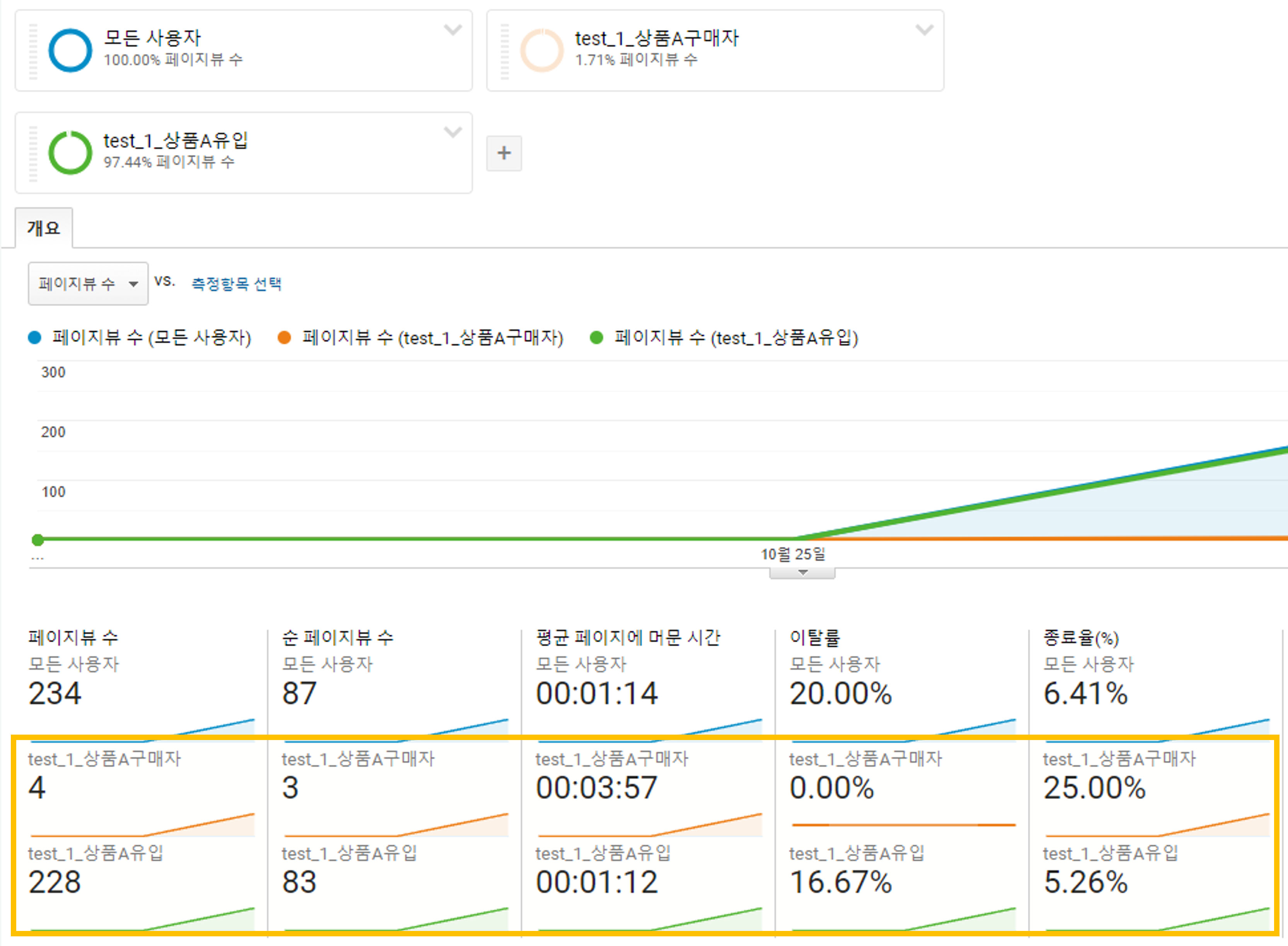Open the 페이지뷰 수 metric dropdown
The height and width of the screenshot is (946, 1288).
coord(88,284)
